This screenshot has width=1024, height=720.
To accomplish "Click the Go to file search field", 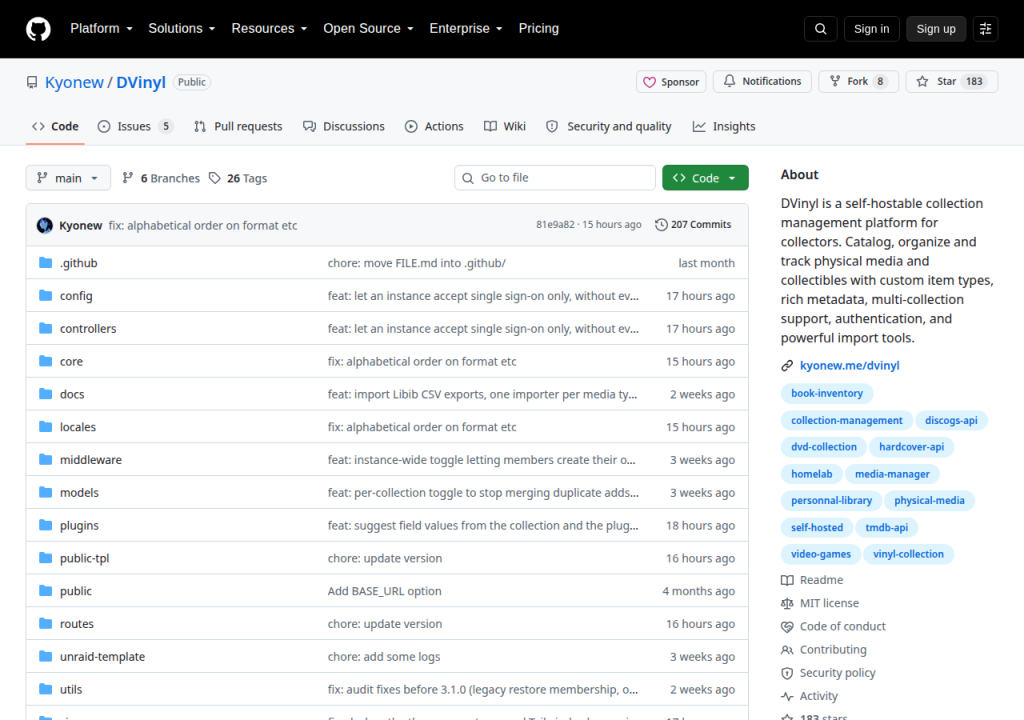I will point(555,178).
